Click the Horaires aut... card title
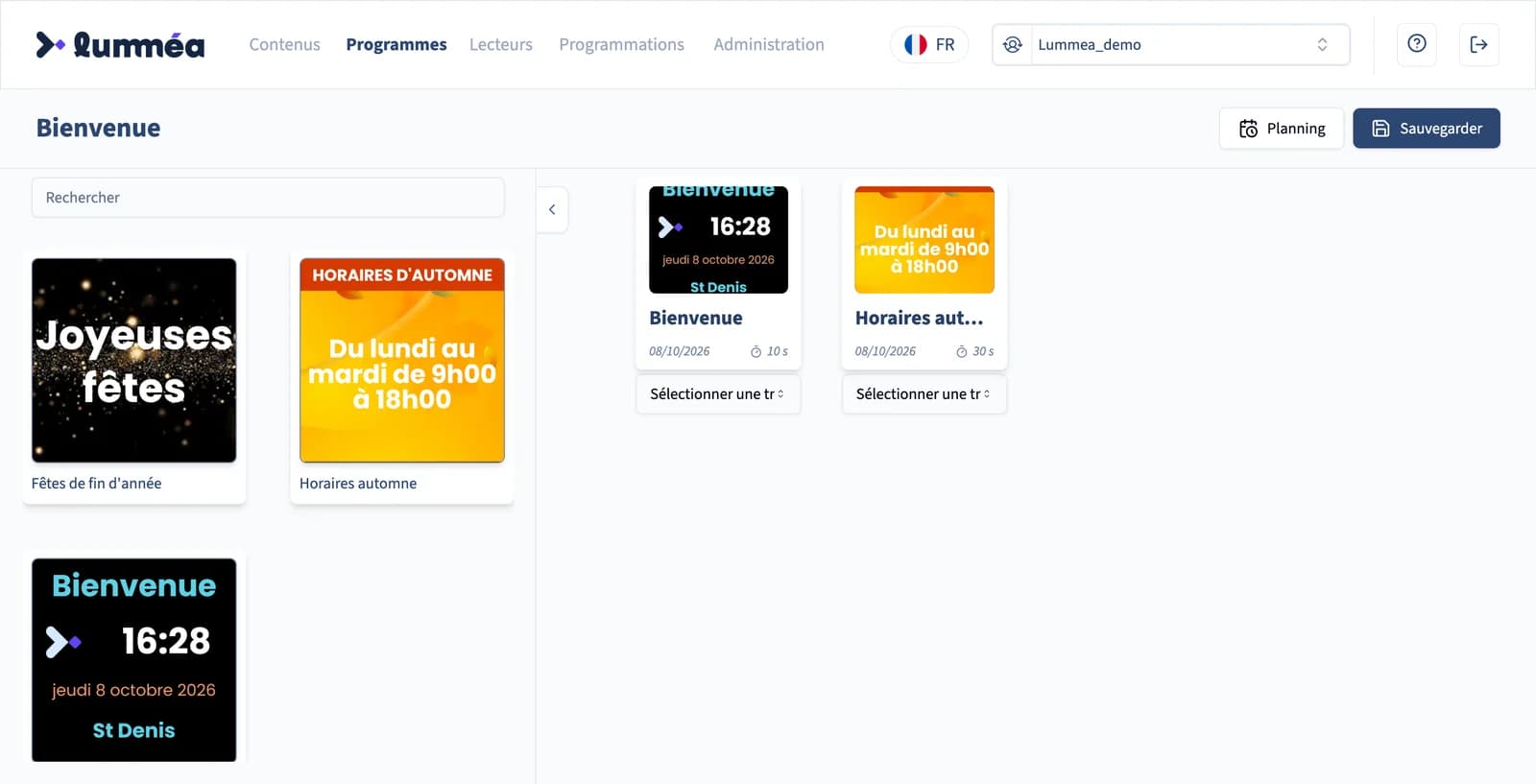 coord(919,318)
